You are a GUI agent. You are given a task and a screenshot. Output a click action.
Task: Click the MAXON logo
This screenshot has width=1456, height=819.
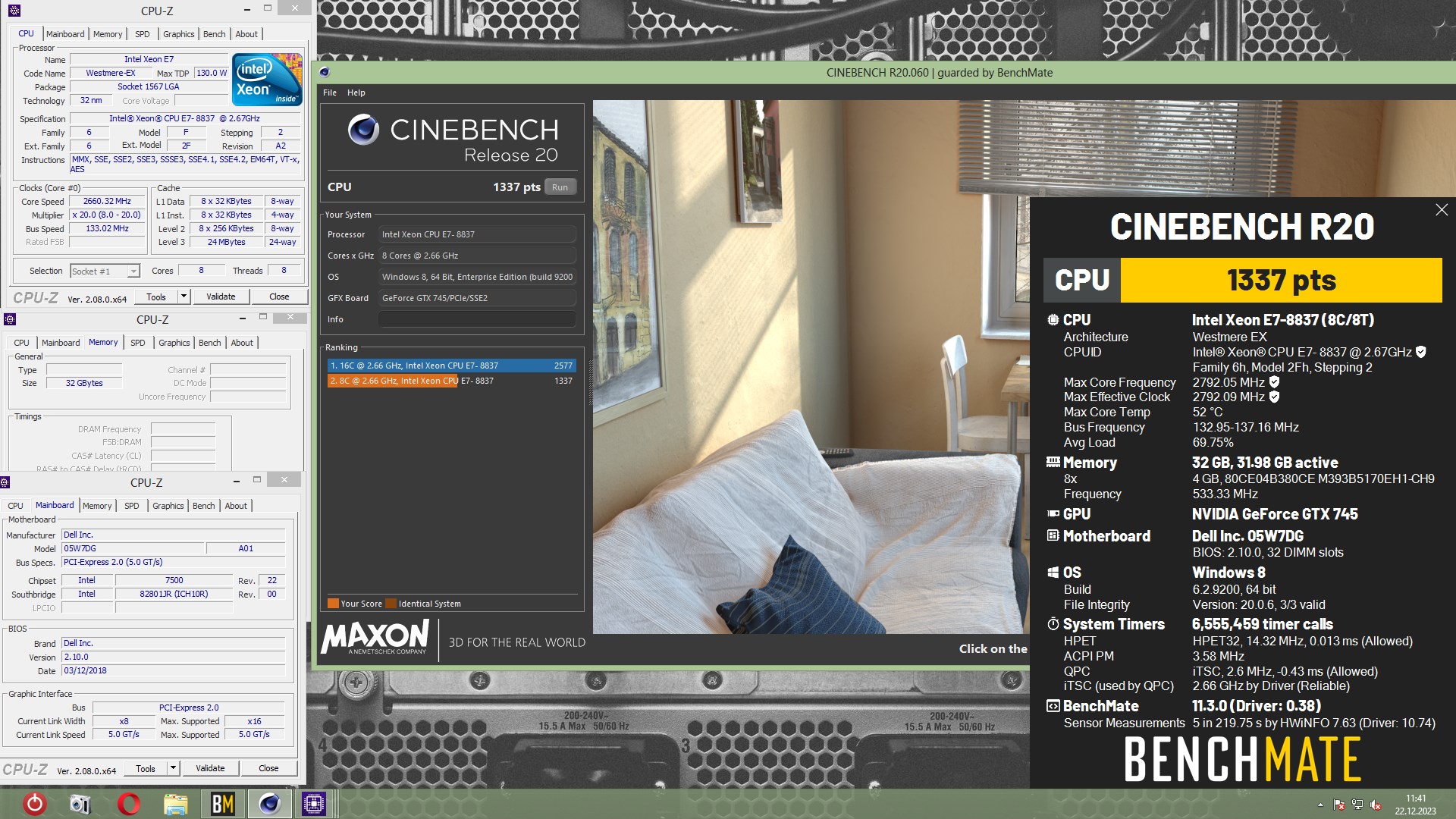(375, 638)
